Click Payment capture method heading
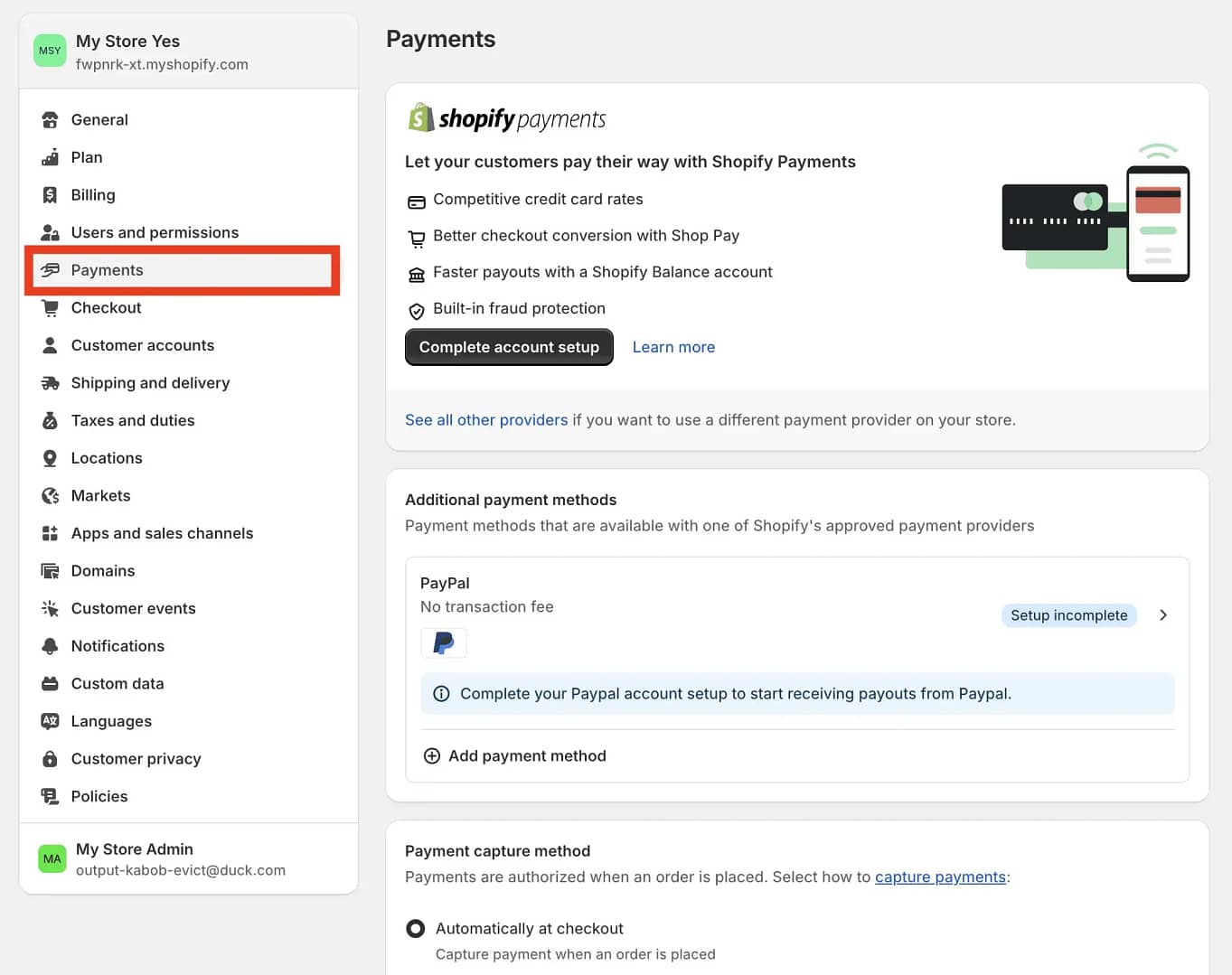This screenshot has height=975, width=1232. (497, 851)
